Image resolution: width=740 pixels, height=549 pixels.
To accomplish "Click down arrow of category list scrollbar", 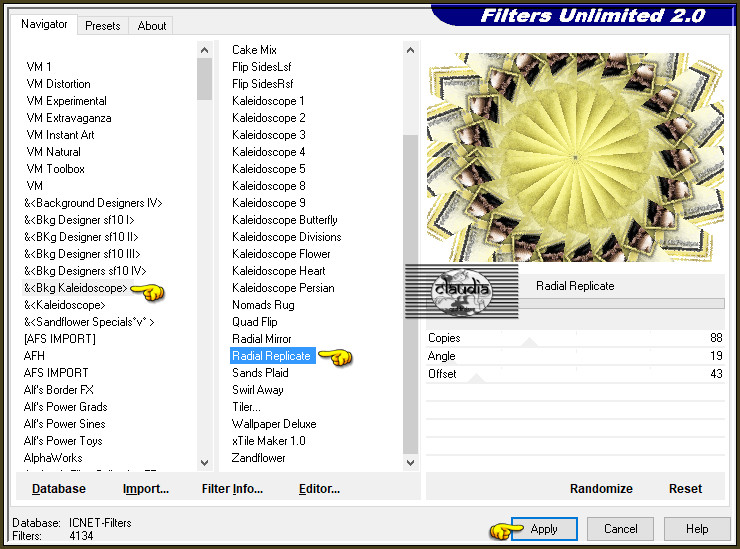I will point(204,463).
